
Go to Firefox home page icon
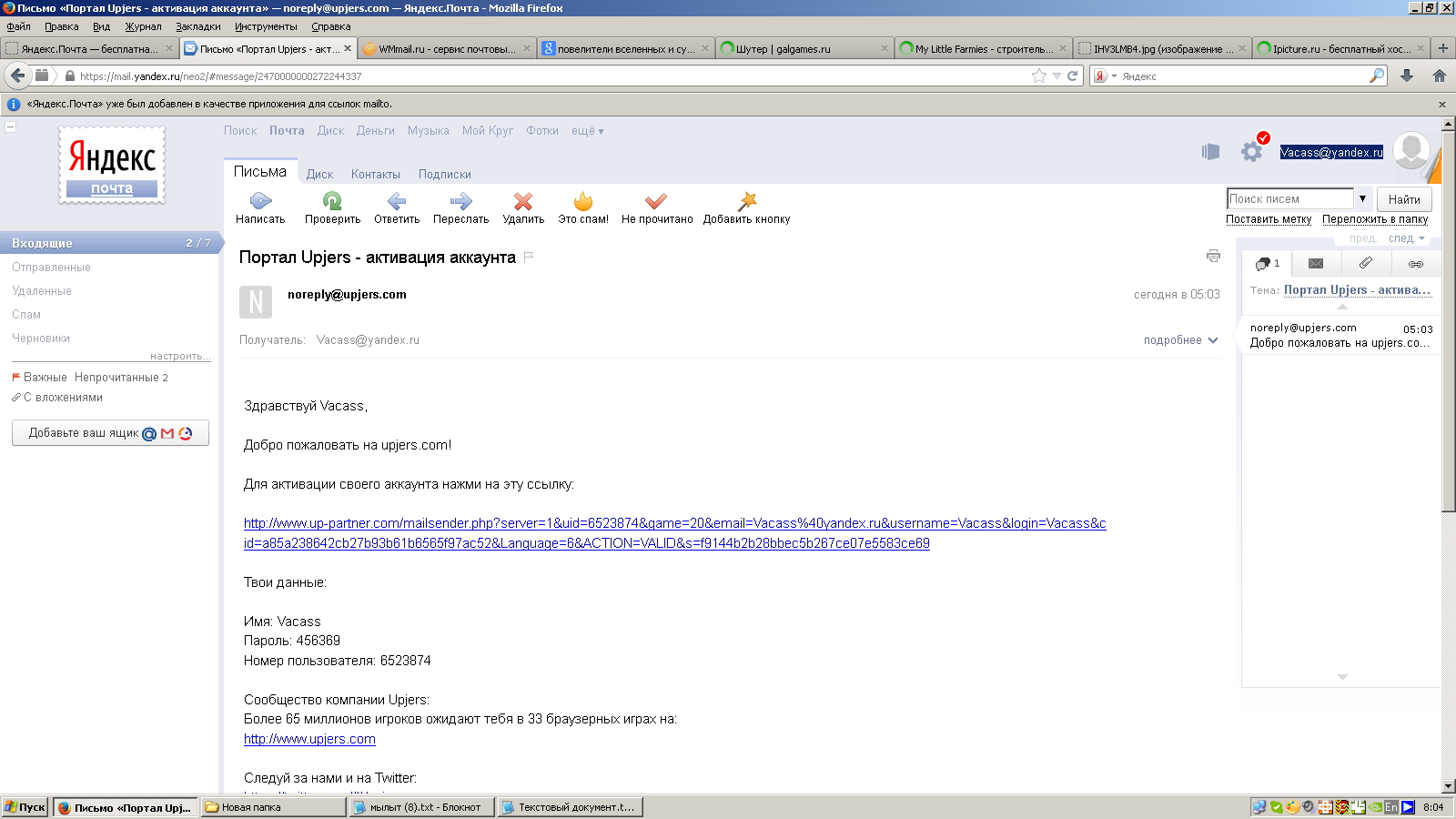coord(1439,76)
